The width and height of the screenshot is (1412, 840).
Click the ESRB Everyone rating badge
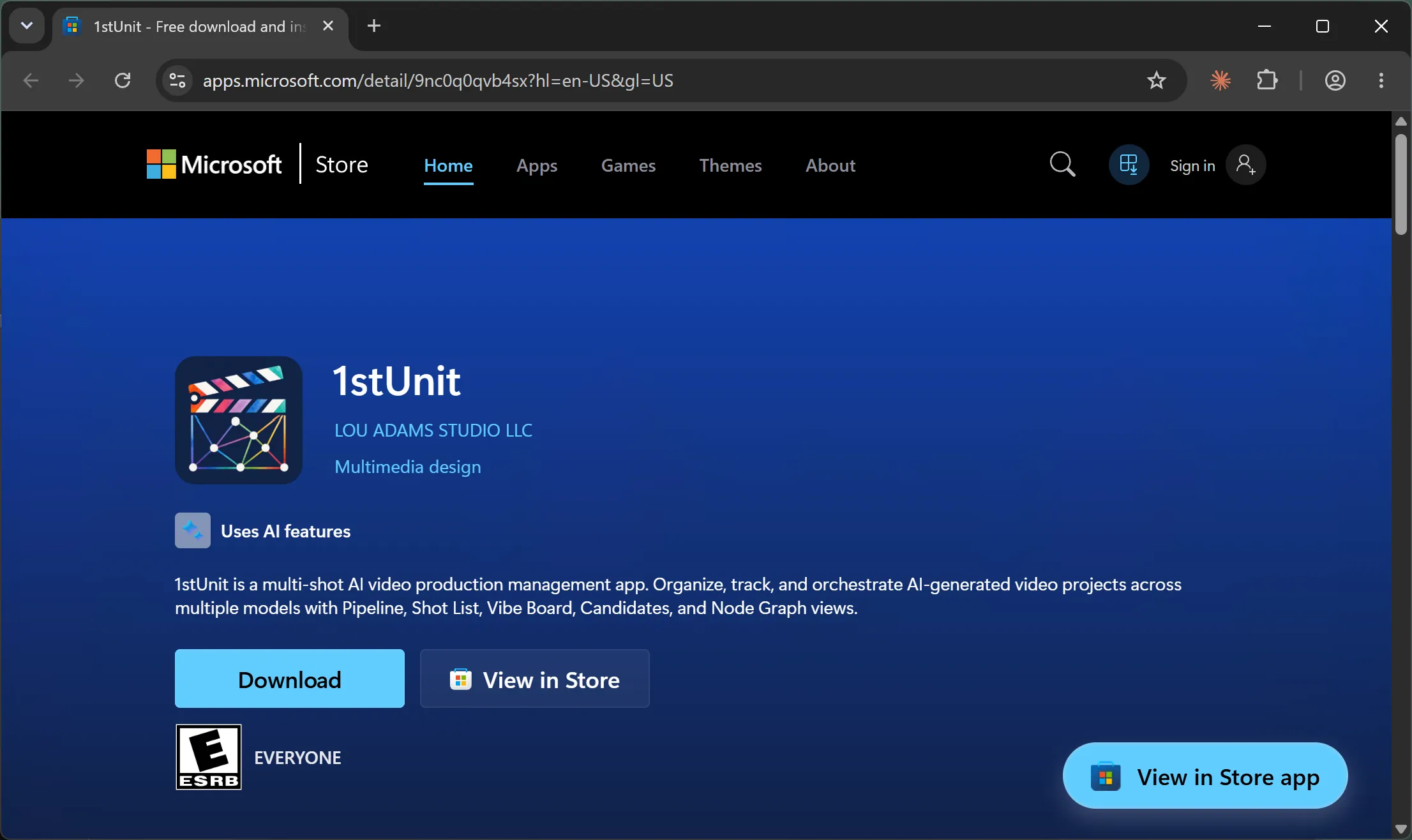[x=209, y=757]
